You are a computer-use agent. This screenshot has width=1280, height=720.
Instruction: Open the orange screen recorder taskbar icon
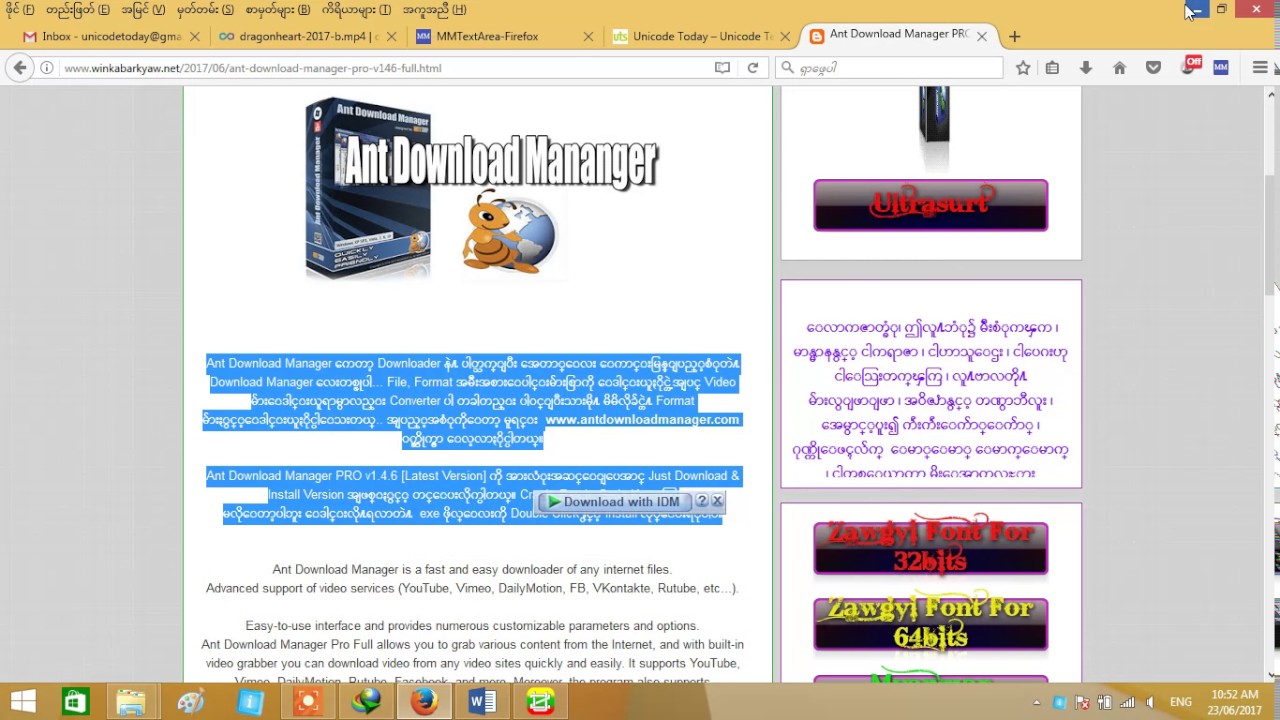click(307, 702)
